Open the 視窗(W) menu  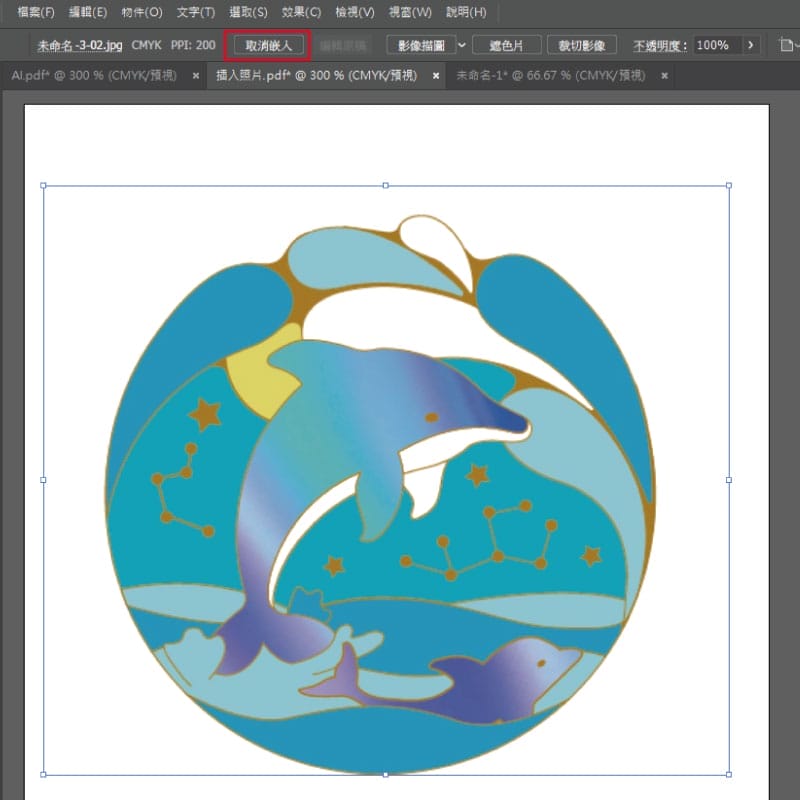point(411,13)
